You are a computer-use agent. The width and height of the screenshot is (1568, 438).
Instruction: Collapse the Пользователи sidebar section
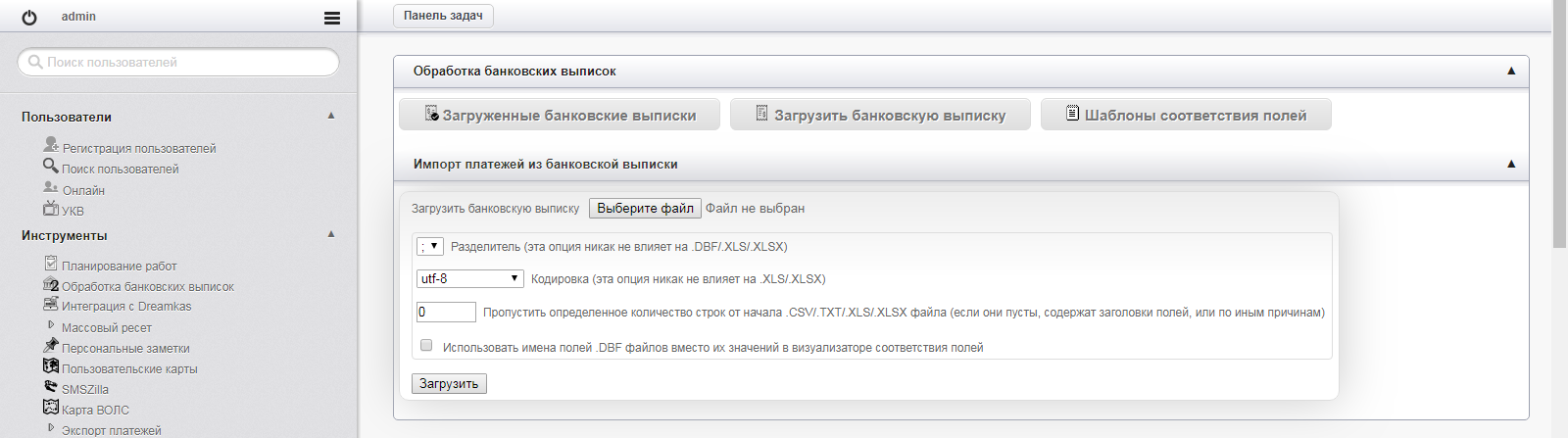click(x=331, y=116)
